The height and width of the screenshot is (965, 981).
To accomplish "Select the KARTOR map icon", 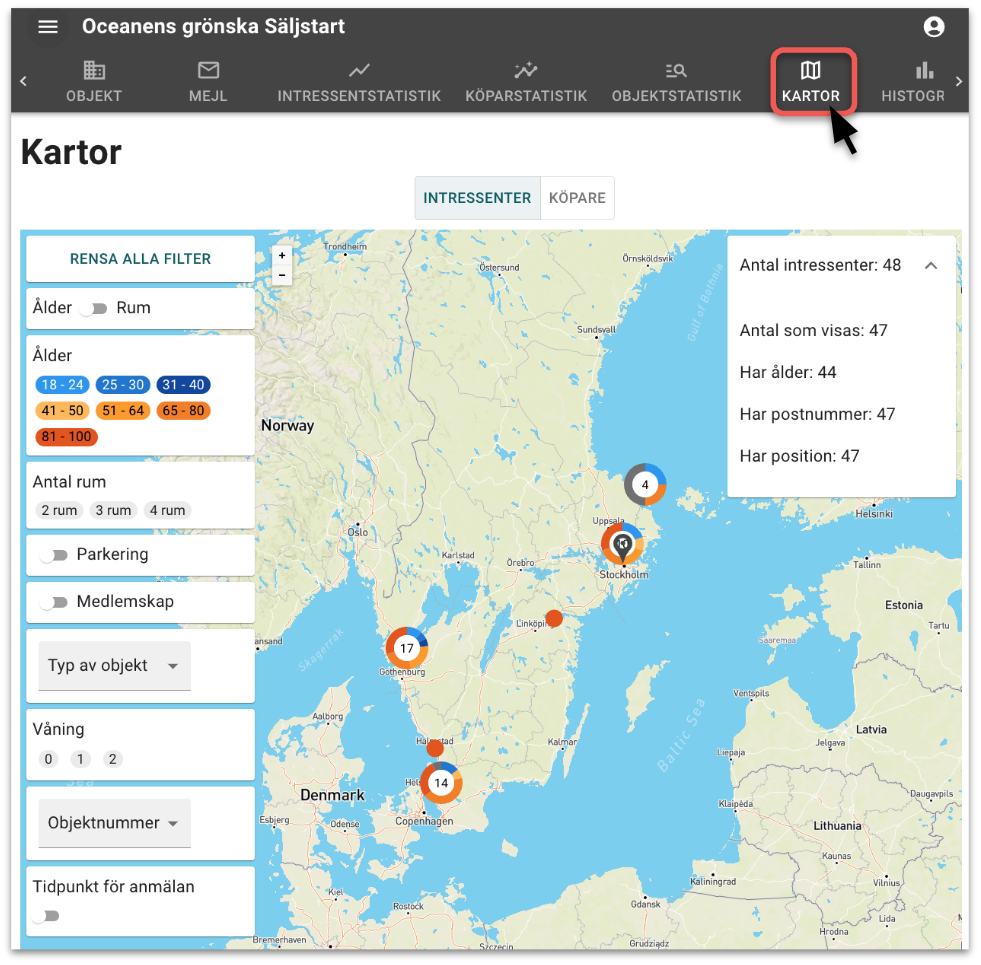I will coord(813,70).
